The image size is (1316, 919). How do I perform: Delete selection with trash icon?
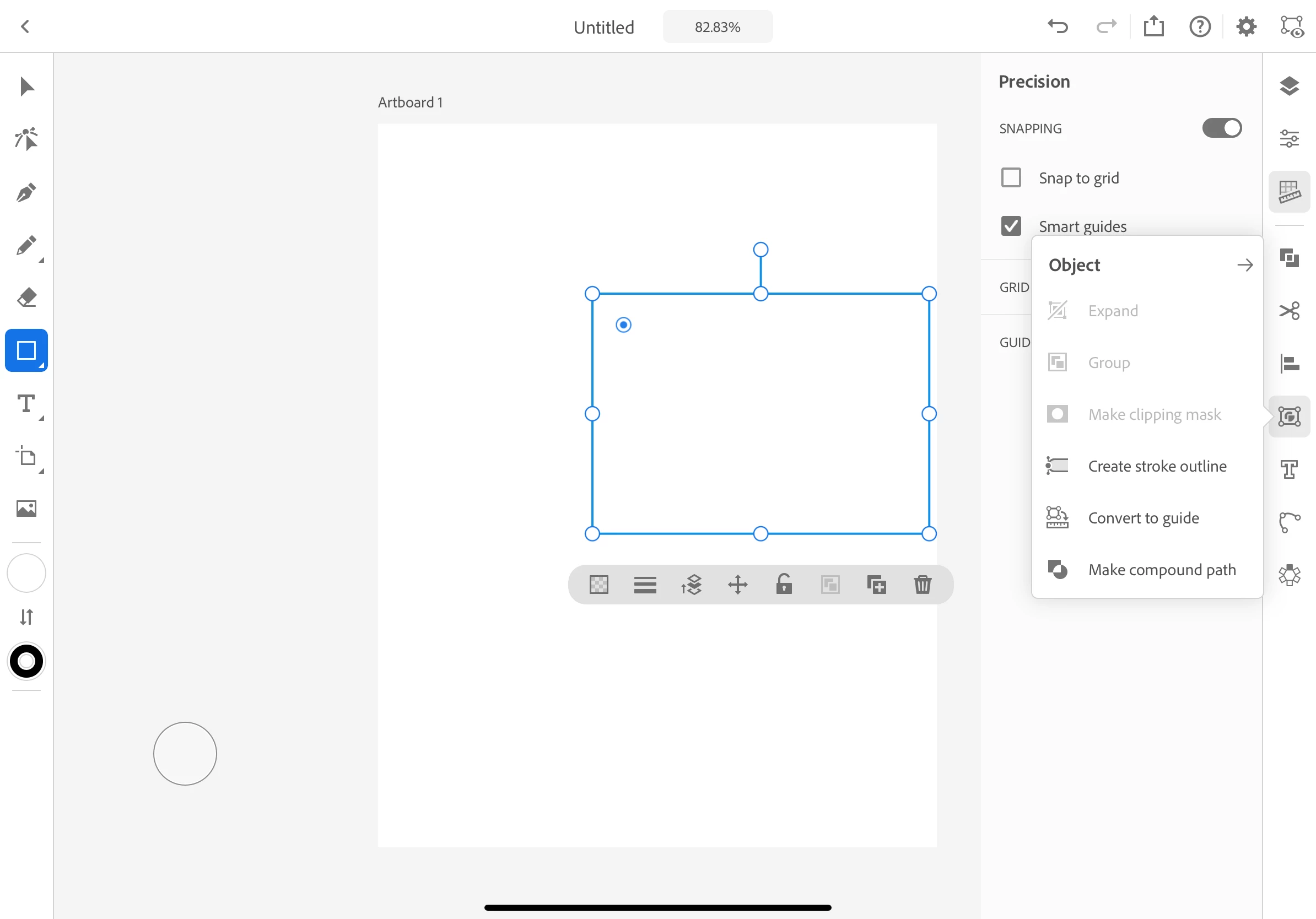[922, 585]
